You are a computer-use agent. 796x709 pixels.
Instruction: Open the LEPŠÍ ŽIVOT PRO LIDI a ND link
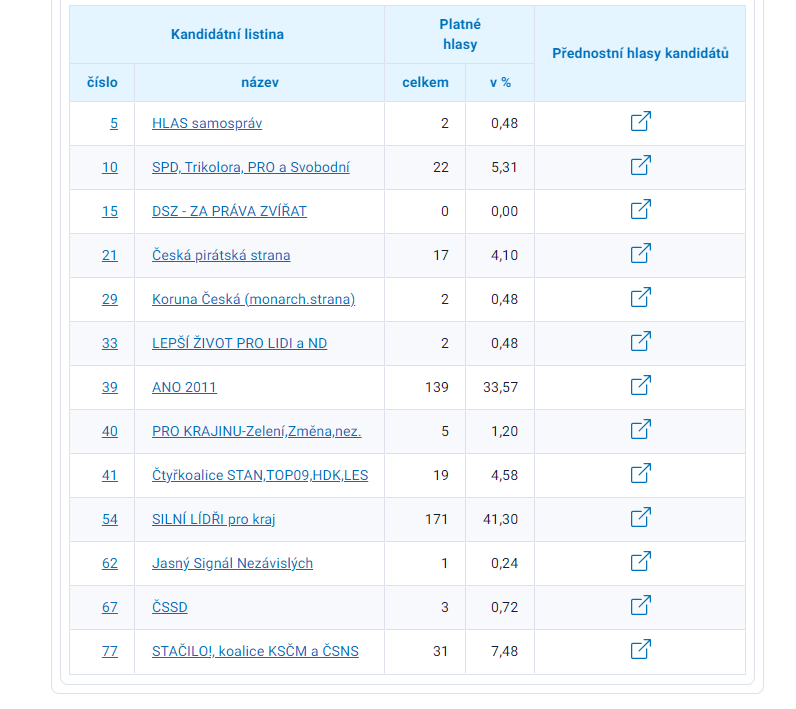(x=239, y=343)
